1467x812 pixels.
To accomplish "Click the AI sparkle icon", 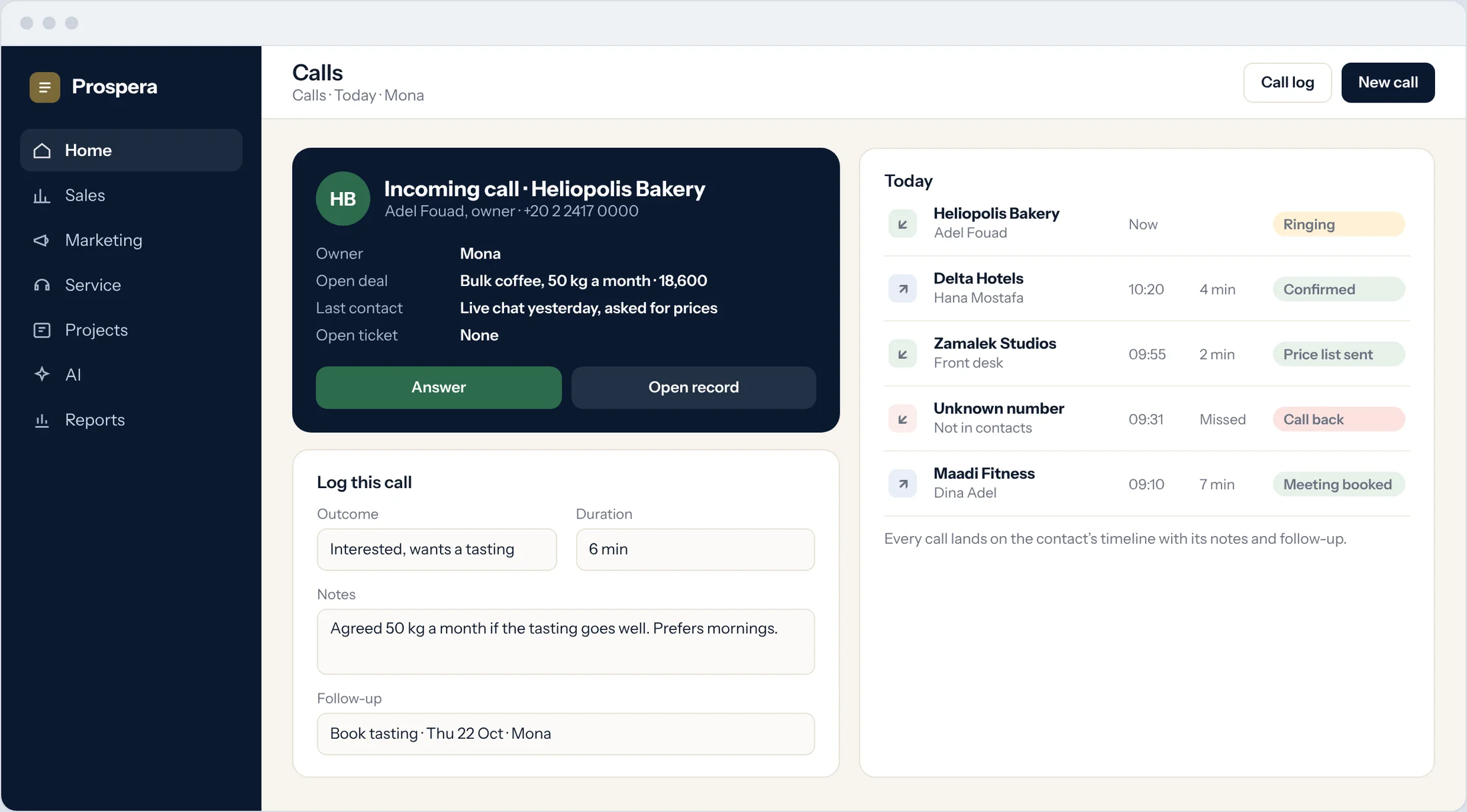I will coord(42,375).
